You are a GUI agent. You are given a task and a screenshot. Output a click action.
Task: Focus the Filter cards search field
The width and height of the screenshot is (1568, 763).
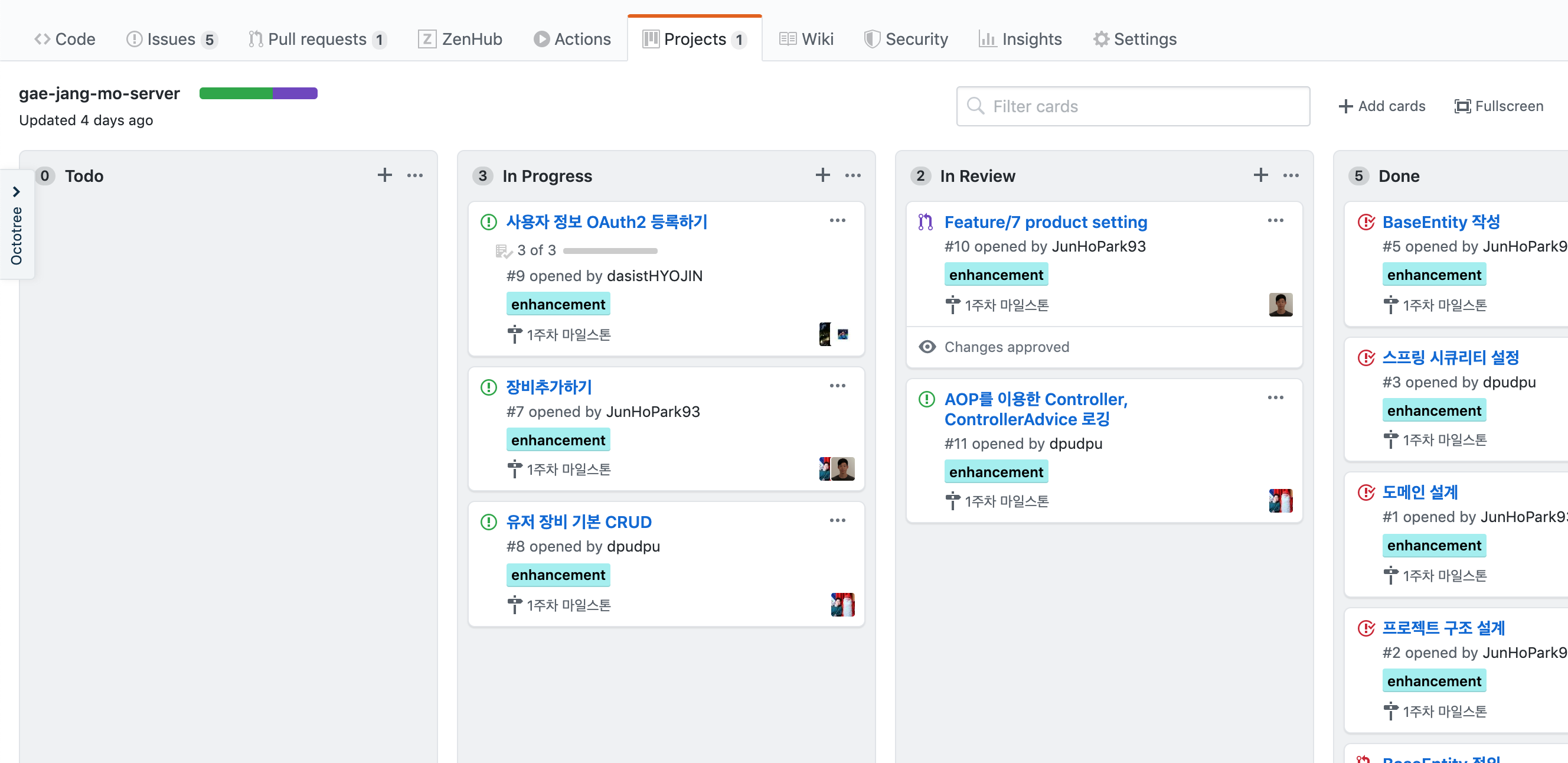pos(1132,106)
